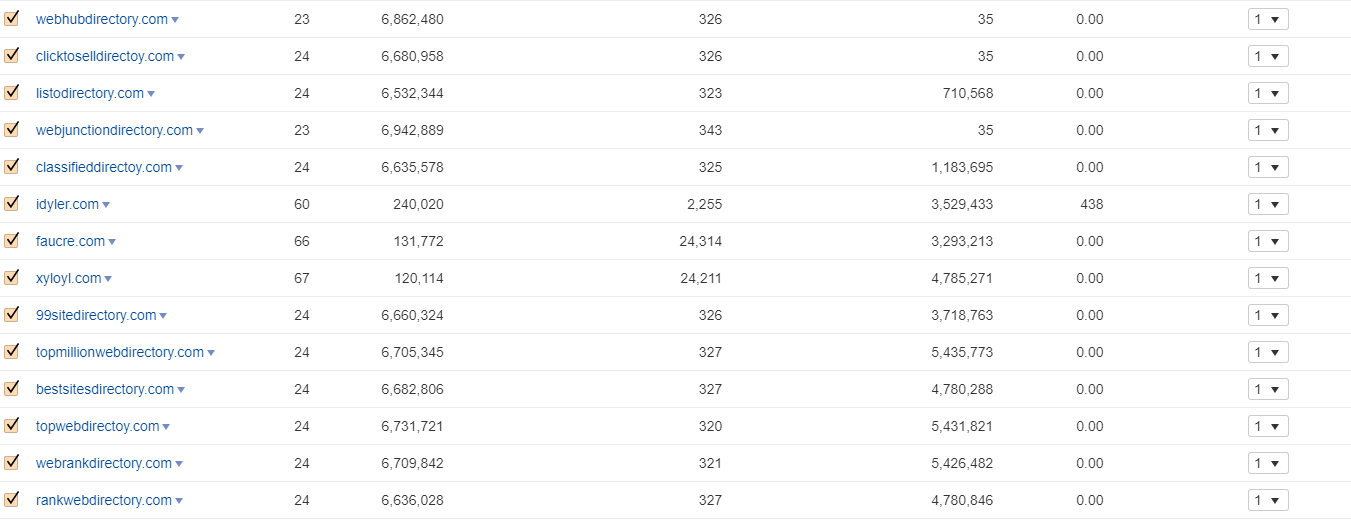Image resolution: width=1351 pixels, height=525 pixels.
Task: Expand the caret after webjunctiondirectory.com
Action: point(200,131)
